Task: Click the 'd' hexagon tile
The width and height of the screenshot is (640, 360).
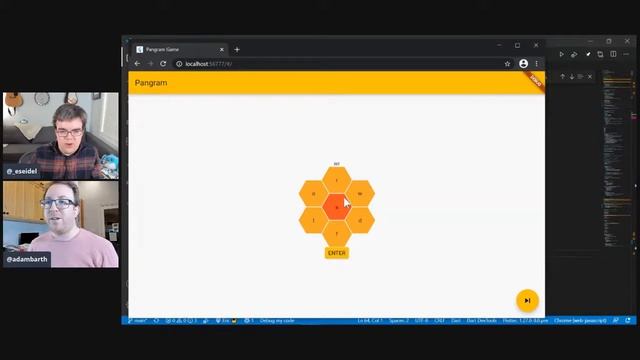Action: (360, 220)
